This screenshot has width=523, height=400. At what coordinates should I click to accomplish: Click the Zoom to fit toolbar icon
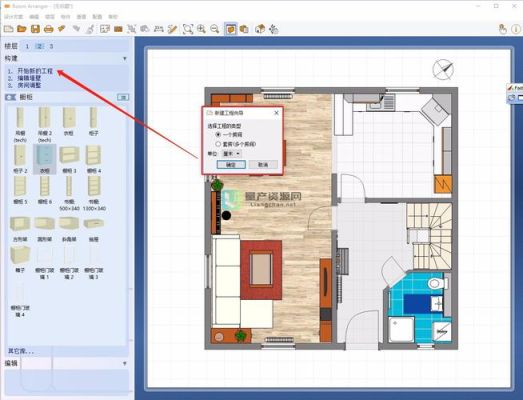188,29
